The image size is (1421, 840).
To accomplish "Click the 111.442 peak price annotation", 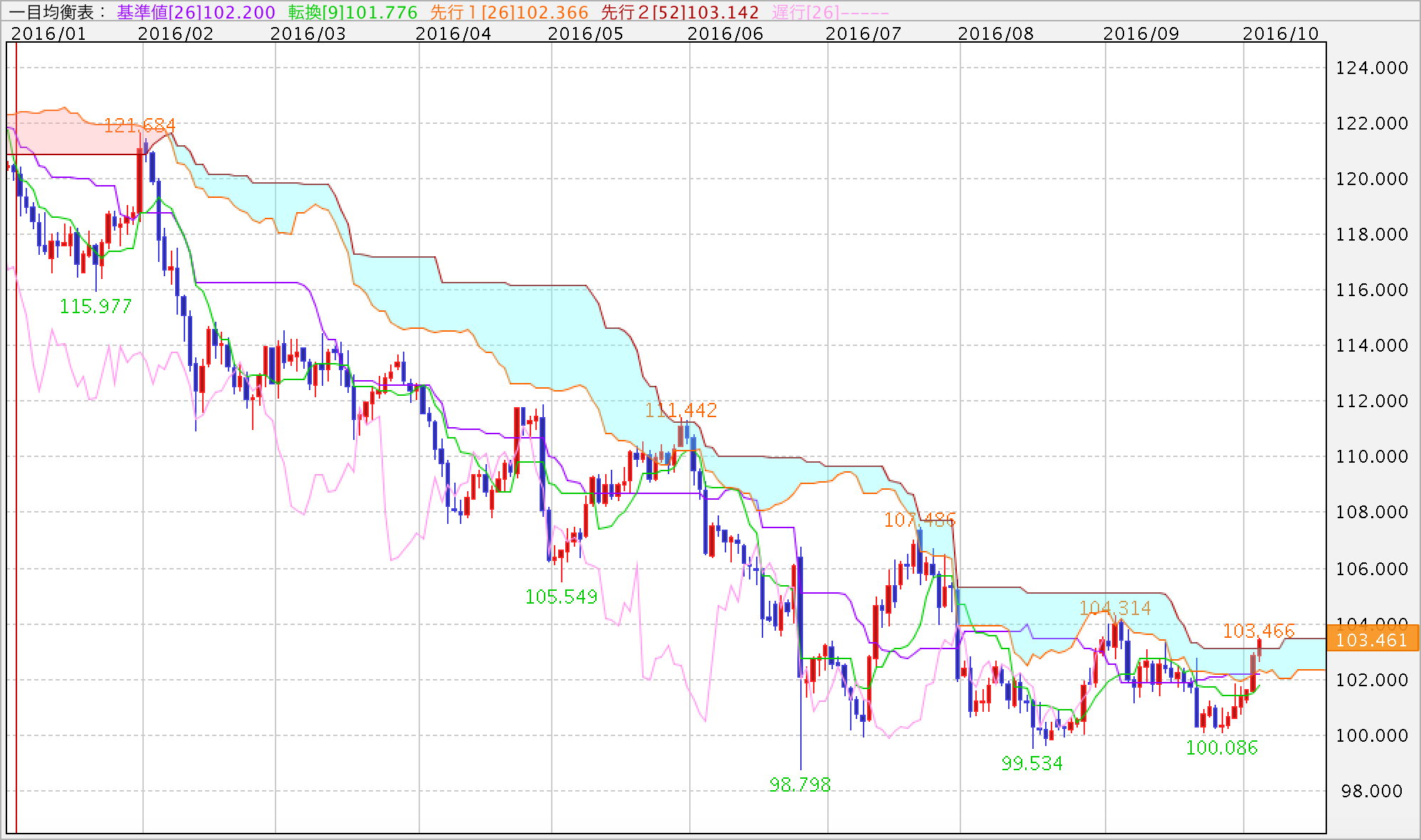I will point(681,410).
